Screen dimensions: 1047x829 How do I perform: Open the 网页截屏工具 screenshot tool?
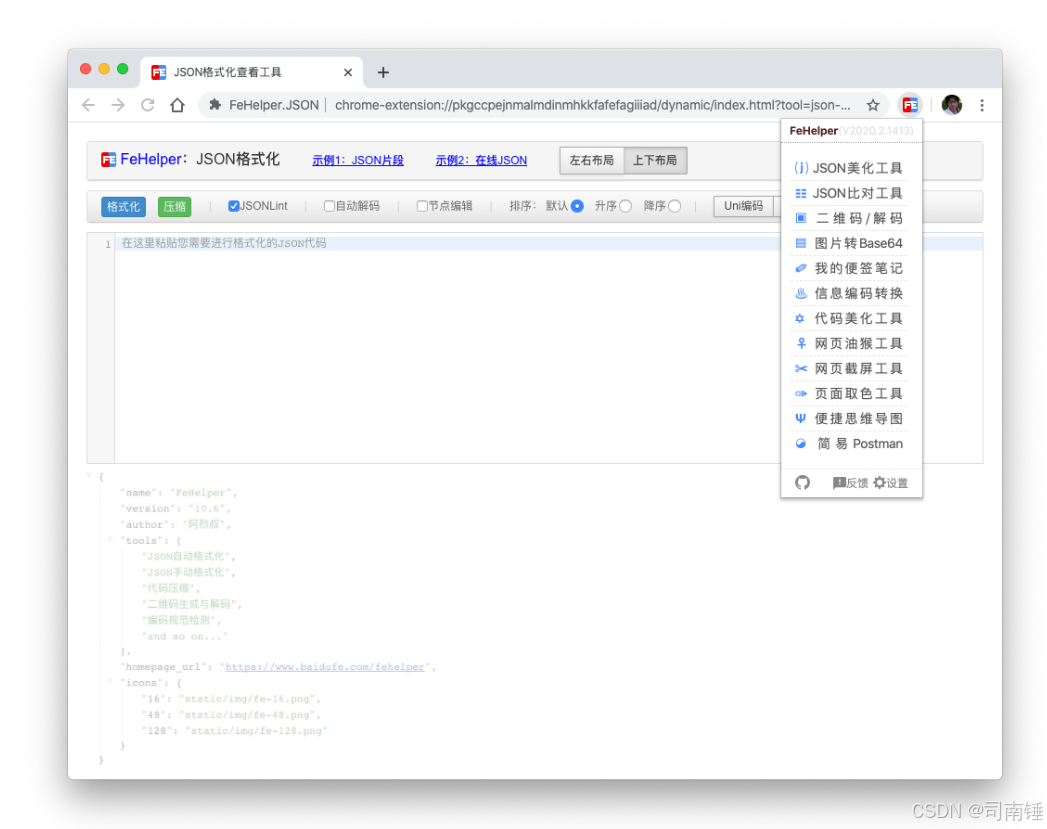[x=851, y=368]
